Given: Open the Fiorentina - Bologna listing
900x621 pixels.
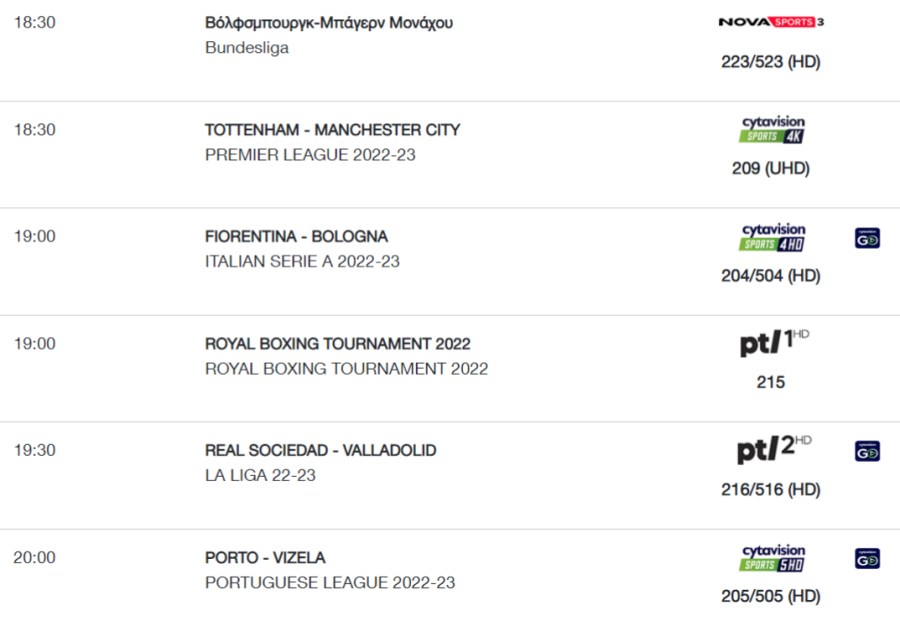Looking at the screenshot, I should coord(296,236).
